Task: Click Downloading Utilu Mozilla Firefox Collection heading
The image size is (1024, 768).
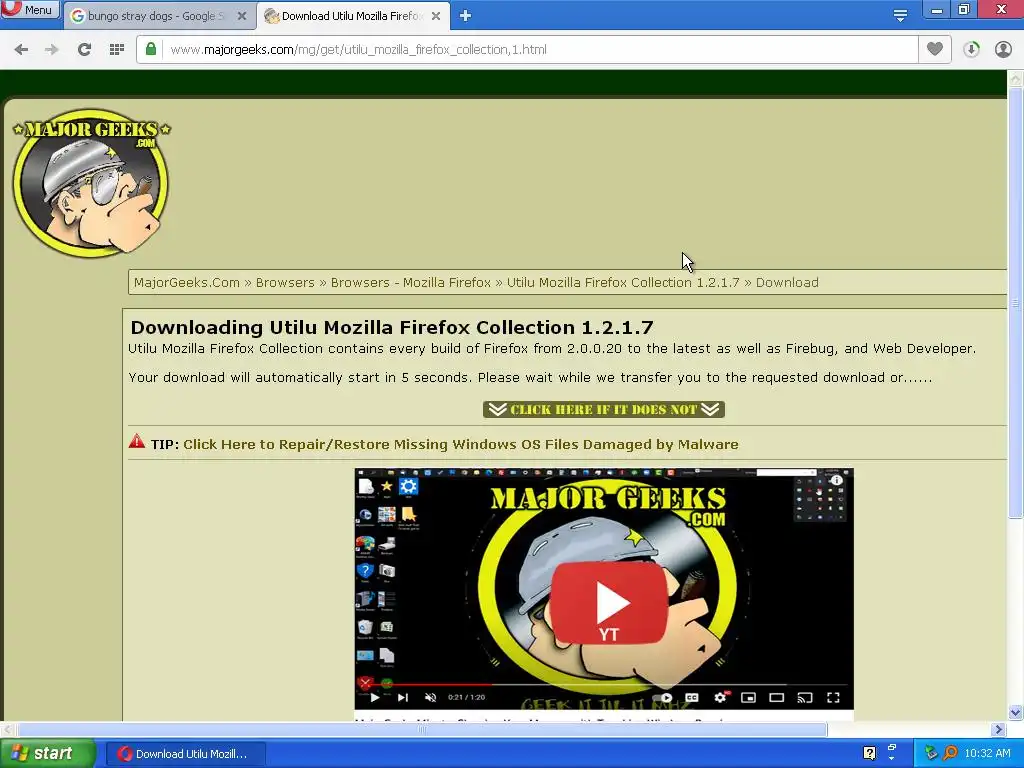Action: [392, 327]
